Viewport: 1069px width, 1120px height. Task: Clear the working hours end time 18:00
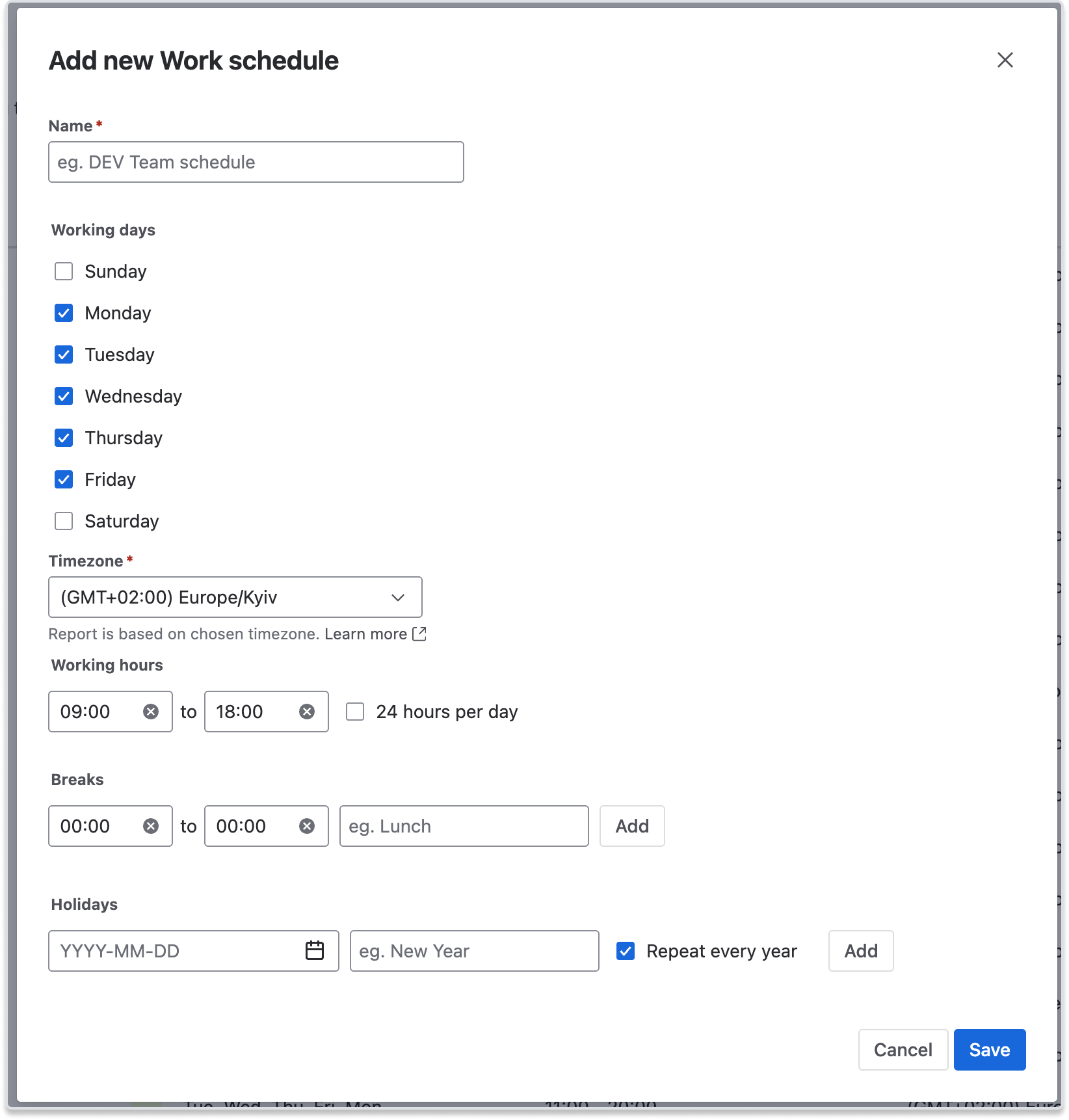coord(307,712)
